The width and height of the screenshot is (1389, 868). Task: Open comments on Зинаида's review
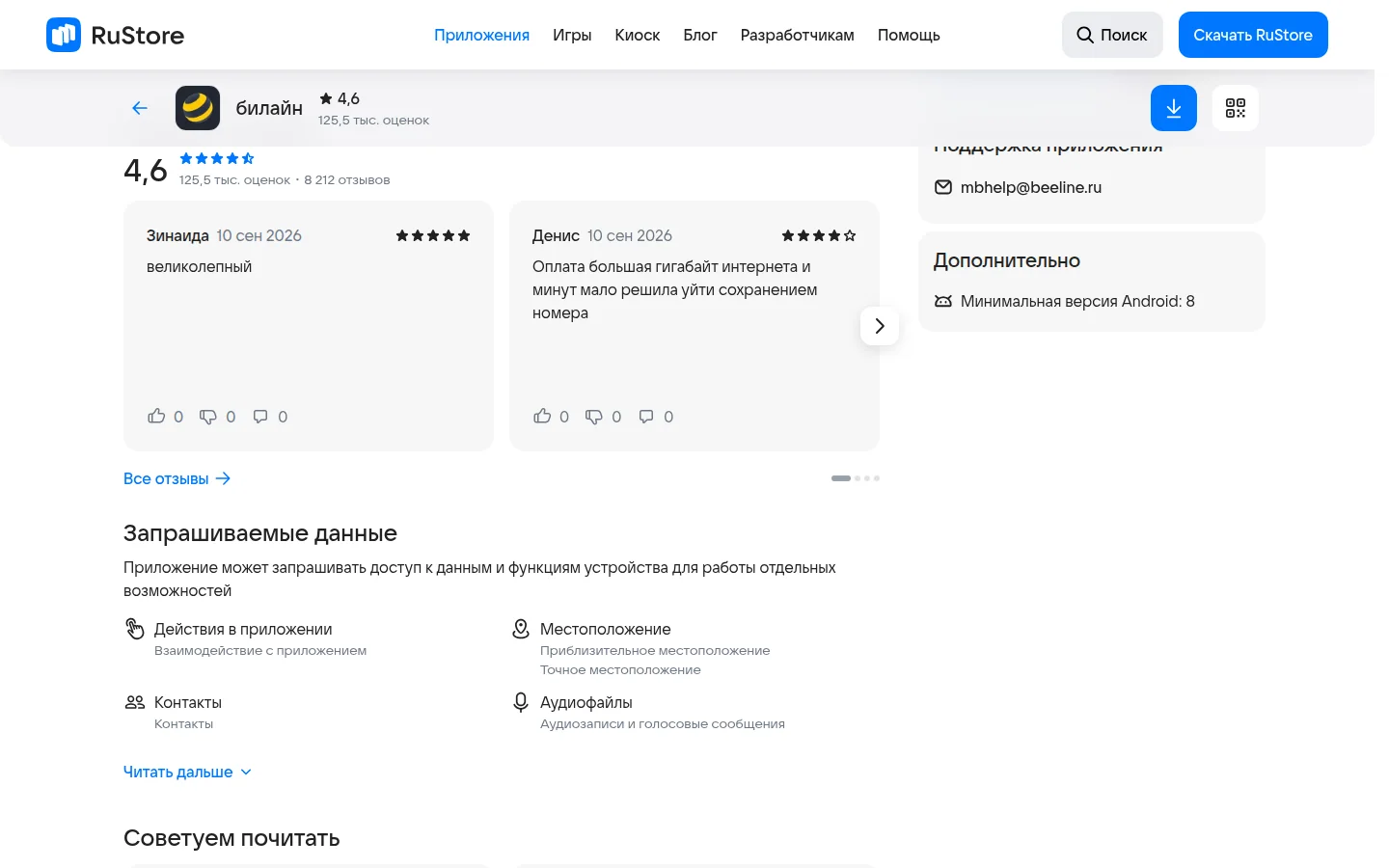pos(260,417)
